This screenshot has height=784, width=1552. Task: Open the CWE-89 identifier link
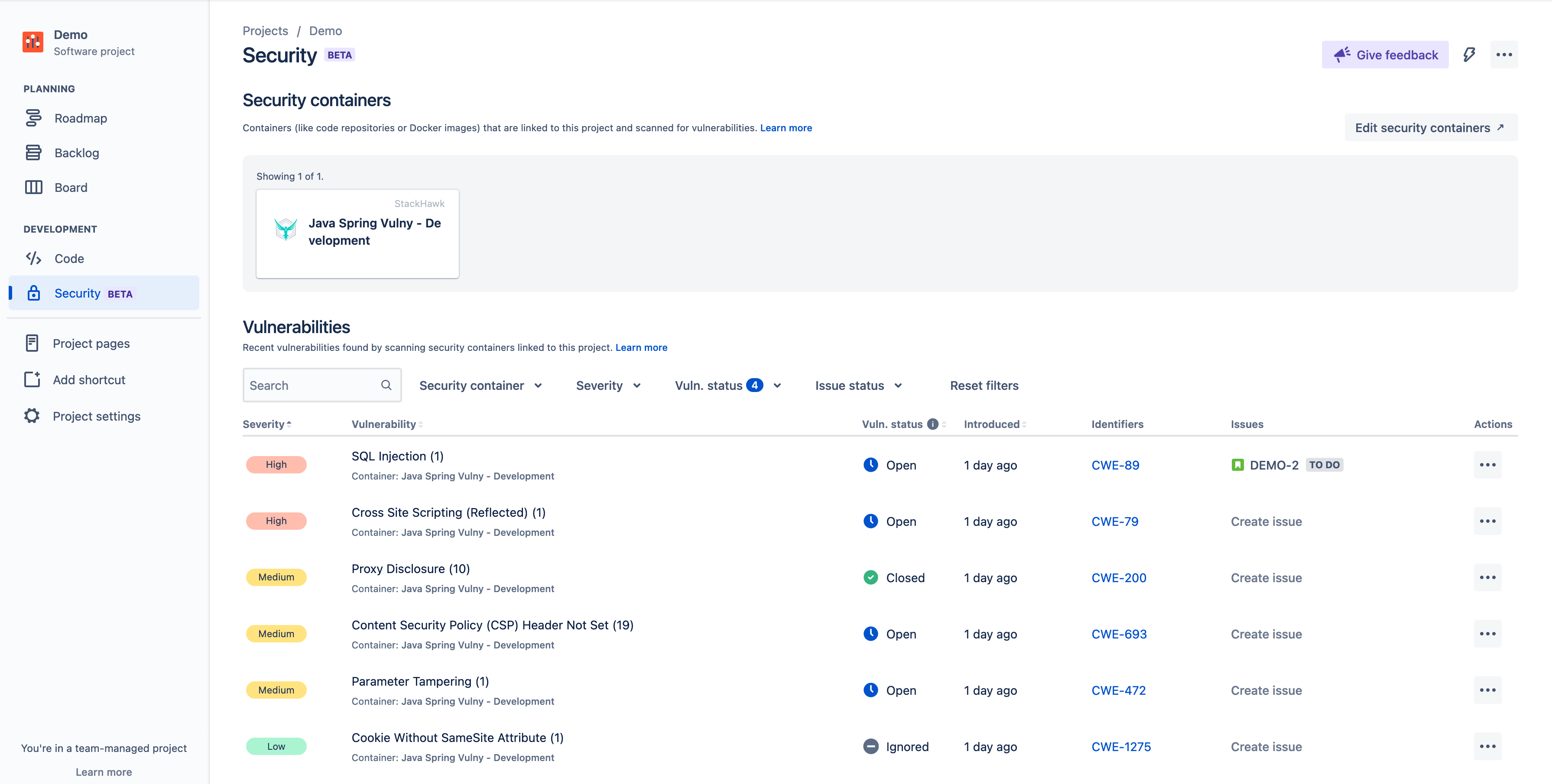pyautogui.click(x=1115, y=465)
